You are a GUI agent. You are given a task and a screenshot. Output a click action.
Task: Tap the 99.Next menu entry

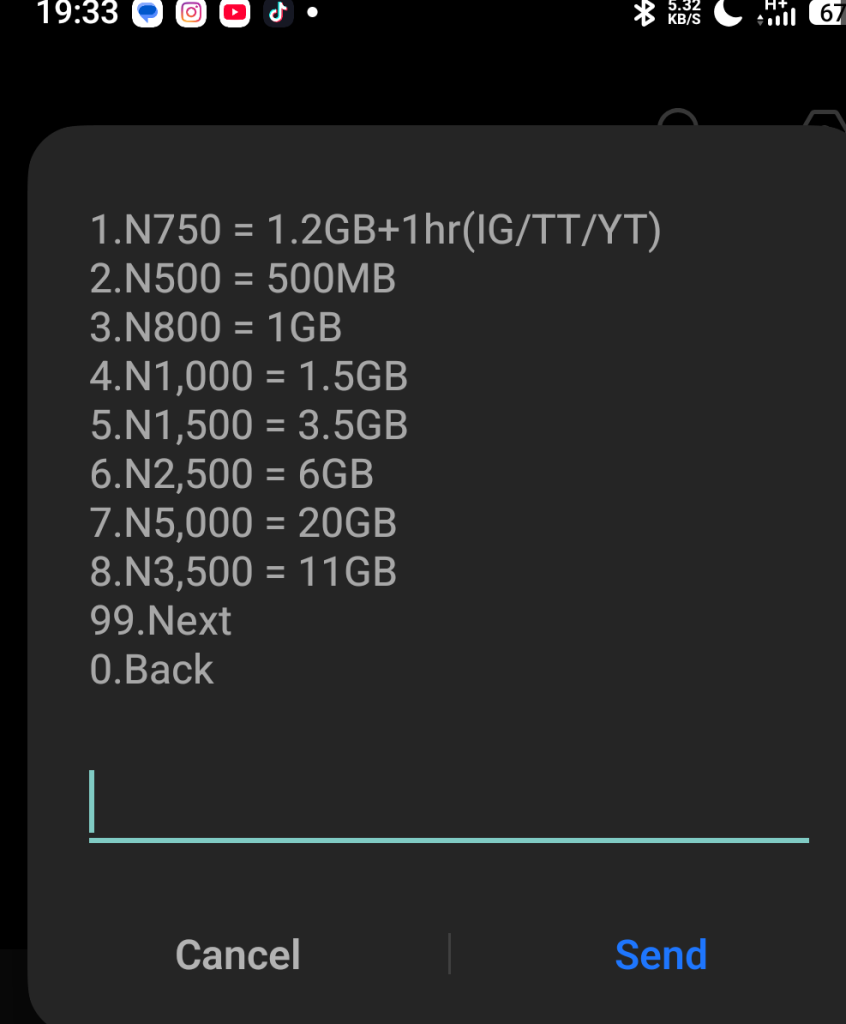[x=160, y=621]
